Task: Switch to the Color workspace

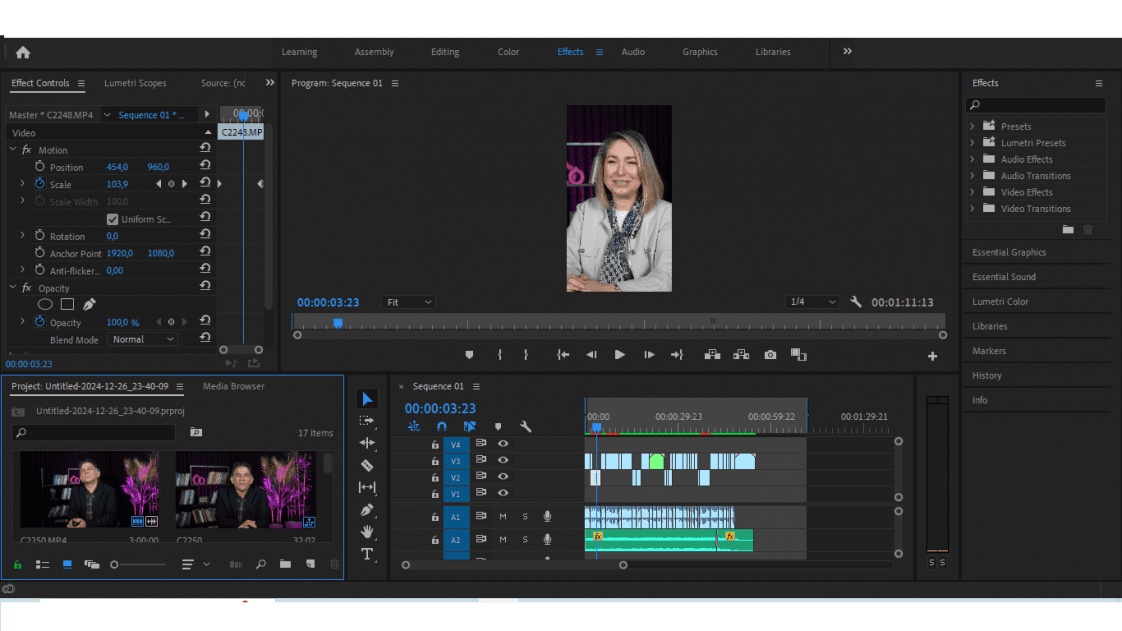Action: (x=508, y=52)
